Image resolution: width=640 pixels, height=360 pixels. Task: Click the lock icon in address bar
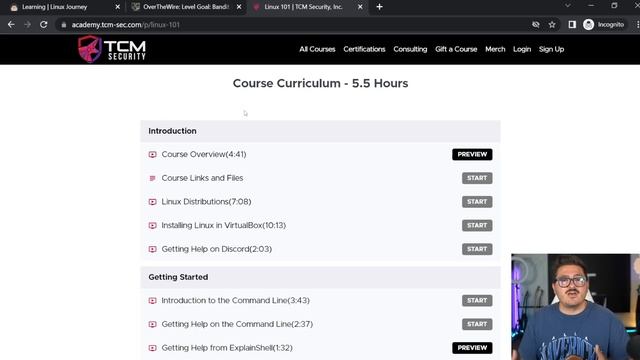pos(64,25)
